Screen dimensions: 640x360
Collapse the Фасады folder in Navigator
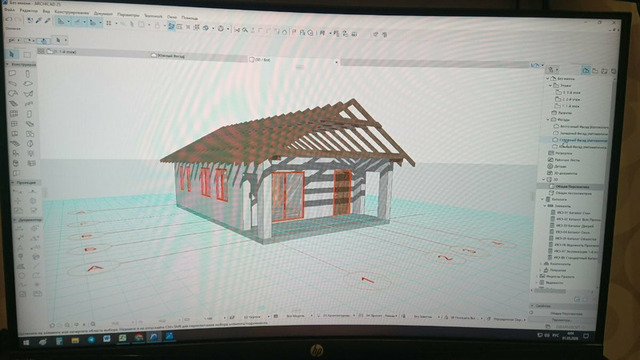pos(548,120)
